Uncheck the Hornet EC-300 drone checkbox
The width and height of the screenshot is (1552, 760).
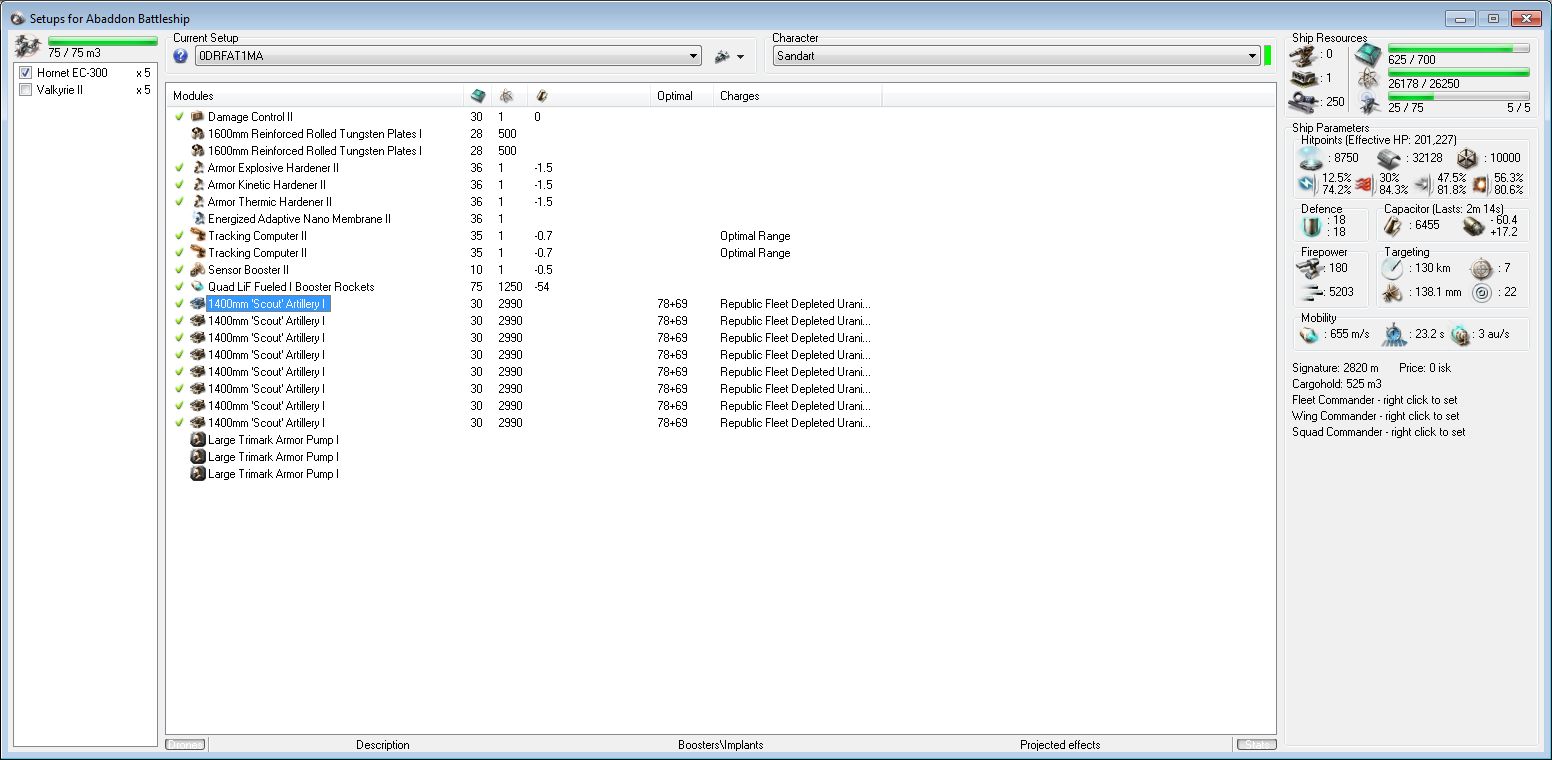click(26, 73)
